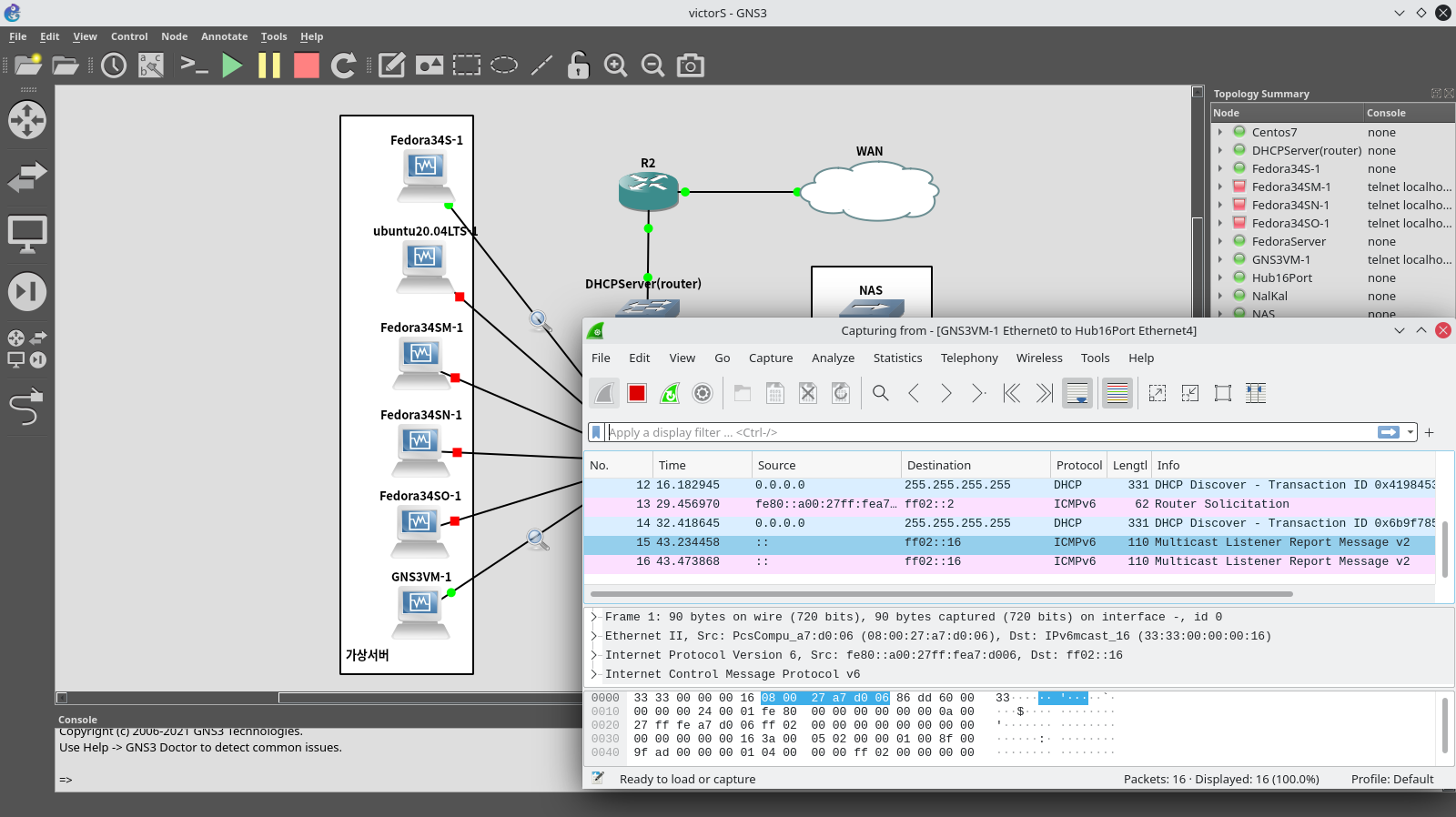Click the snapshot clock icon in GNS3
The width and height of the screenshot is (1456, 817).
[114, 66]
